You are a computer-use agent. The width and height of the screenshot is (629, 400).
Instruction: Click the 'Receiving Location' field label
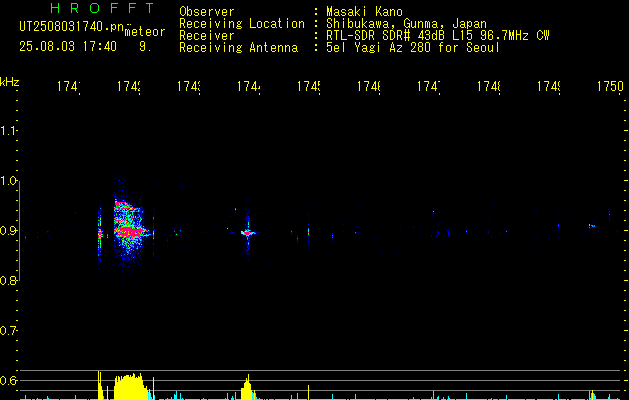coord(242,24)
